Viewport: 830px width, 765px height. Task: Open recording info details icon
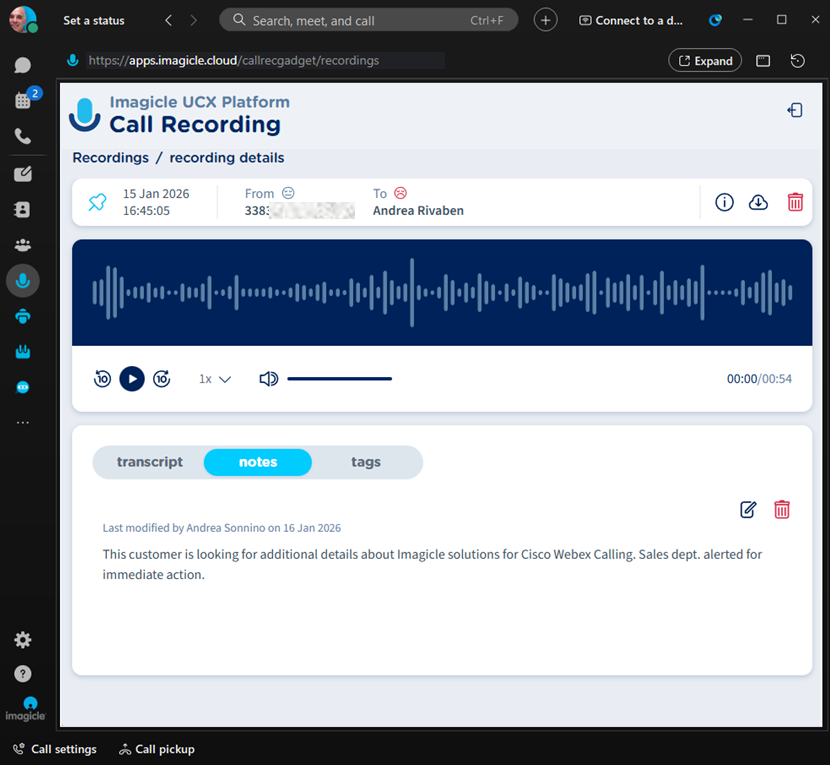(x=725, y=202)
